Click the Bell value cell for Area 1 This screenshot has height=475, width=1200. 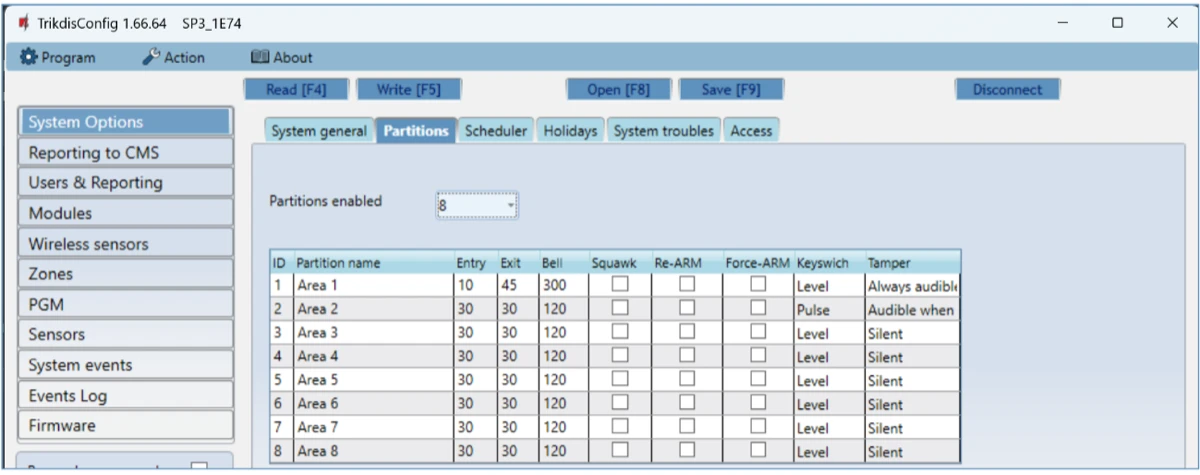point(558,286)
